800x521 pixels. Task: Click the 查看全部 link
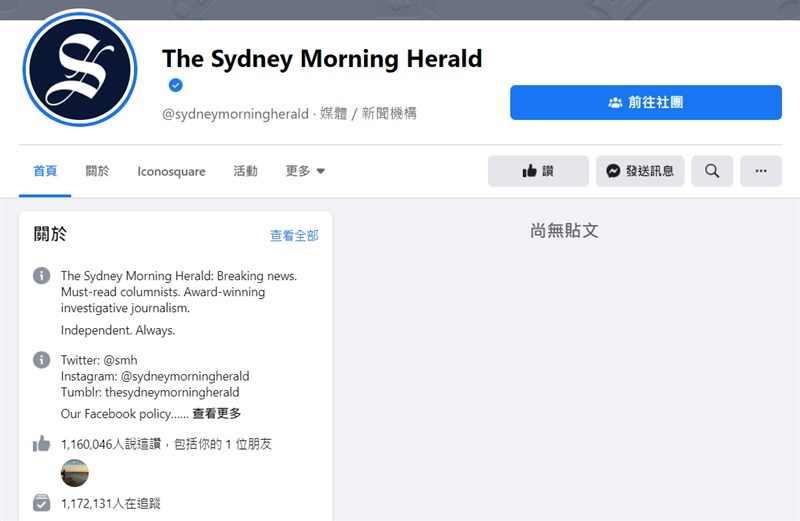294,235
